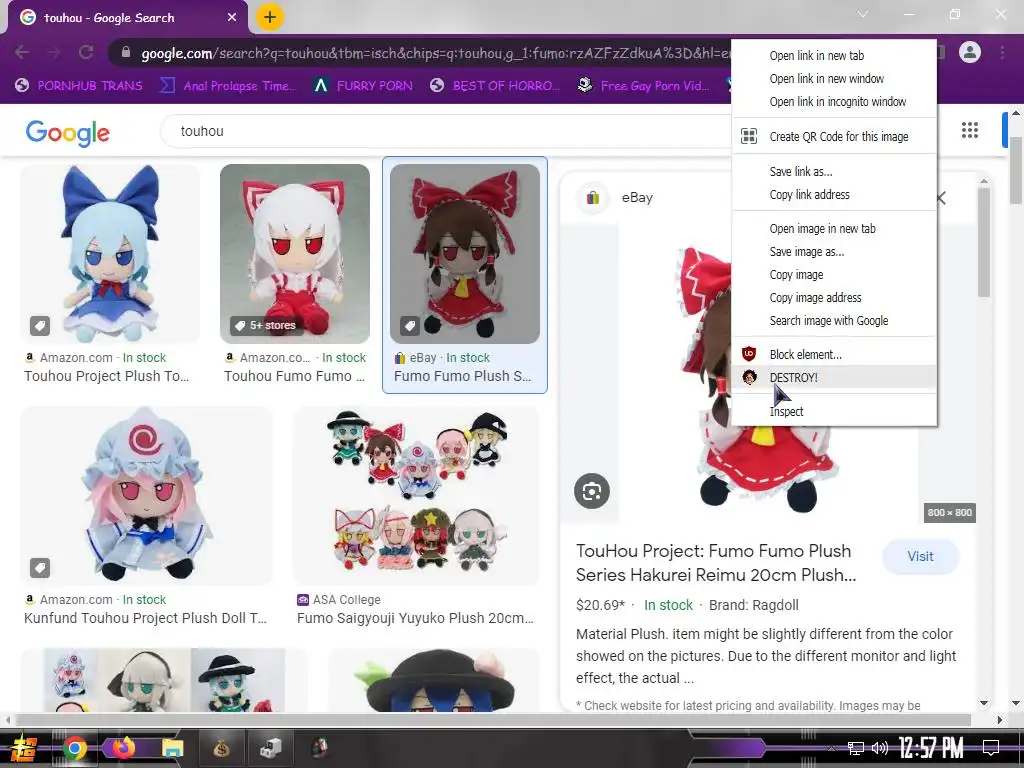Image resolution: width=1024 pixels, height=768 pixels.
Task: Click the Cirno blue plush thumbnail
Action: click(x=110, y=253)
